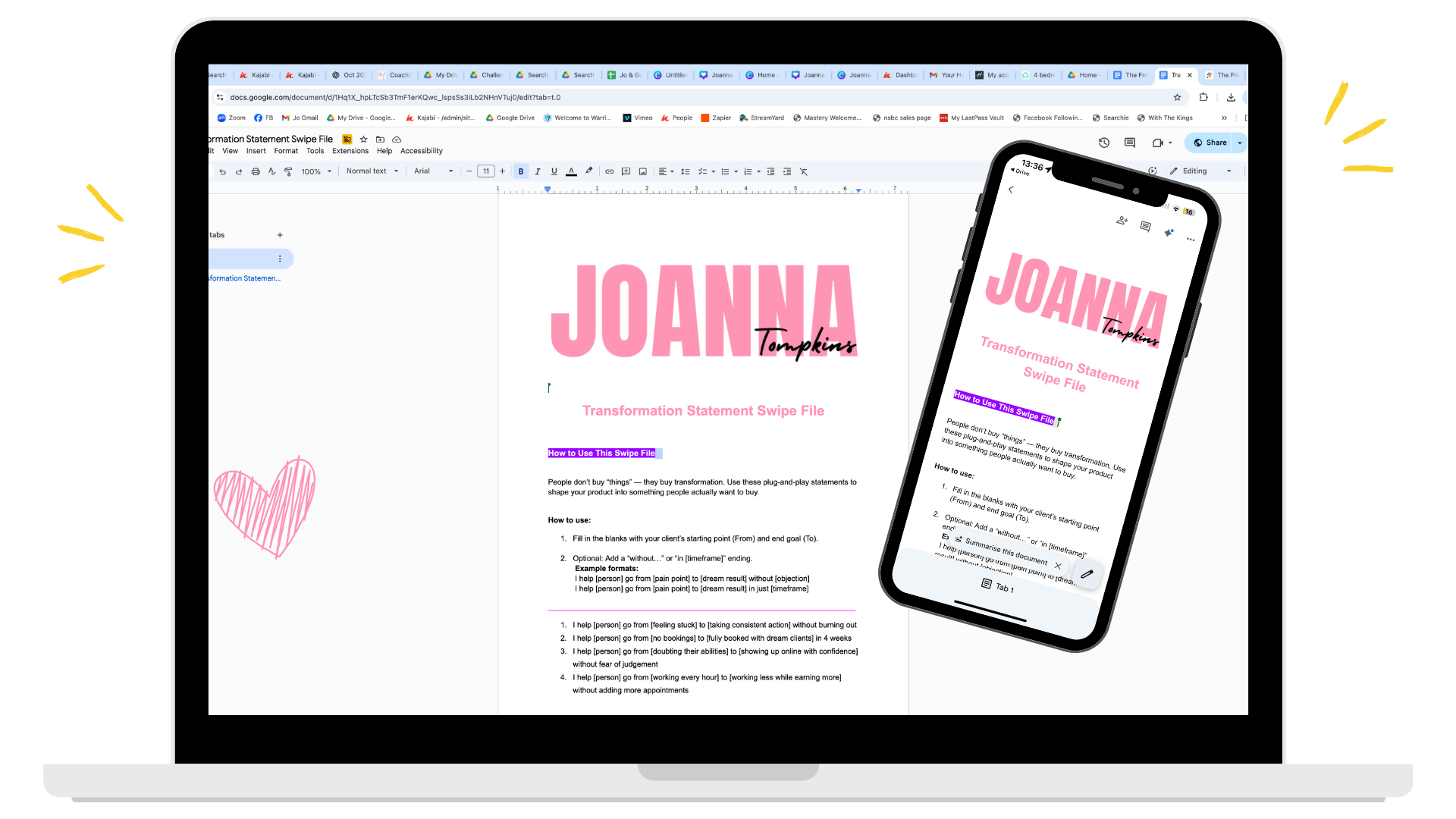
Task: Click the font size field
Action: [x=486, y=171]
